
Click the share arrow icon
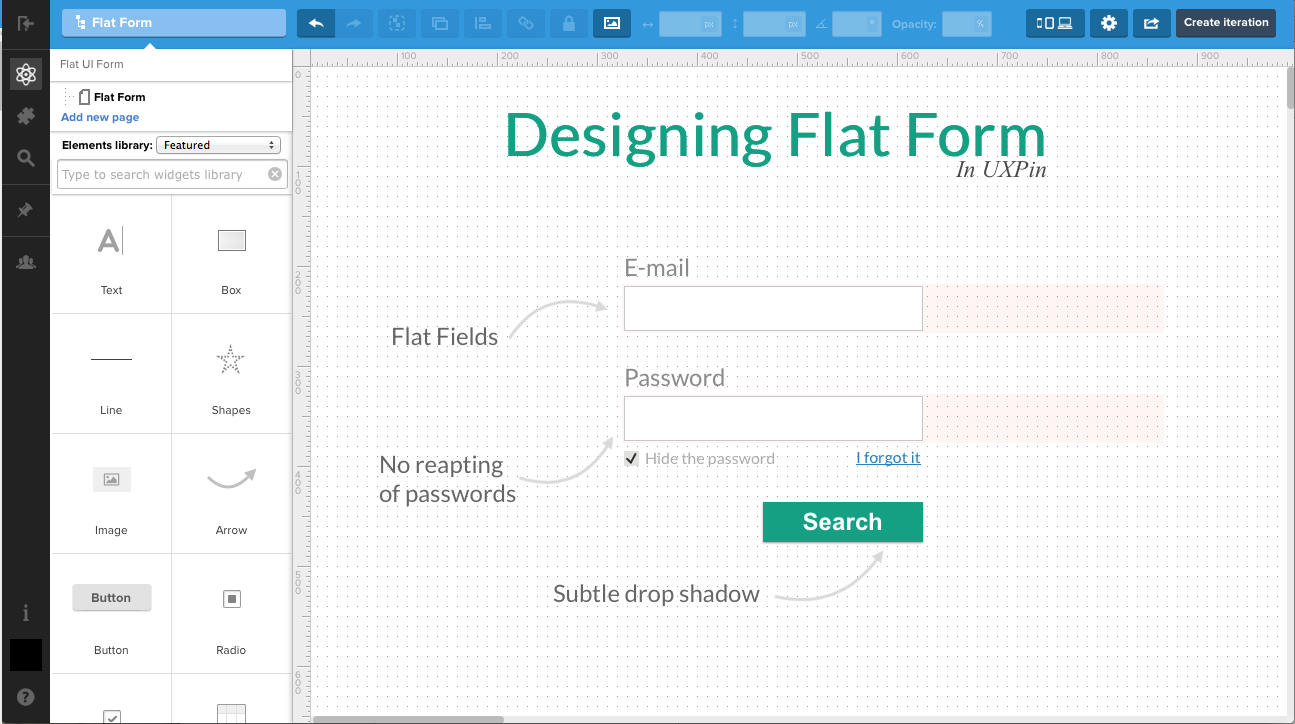click(x=1151, y=23)
